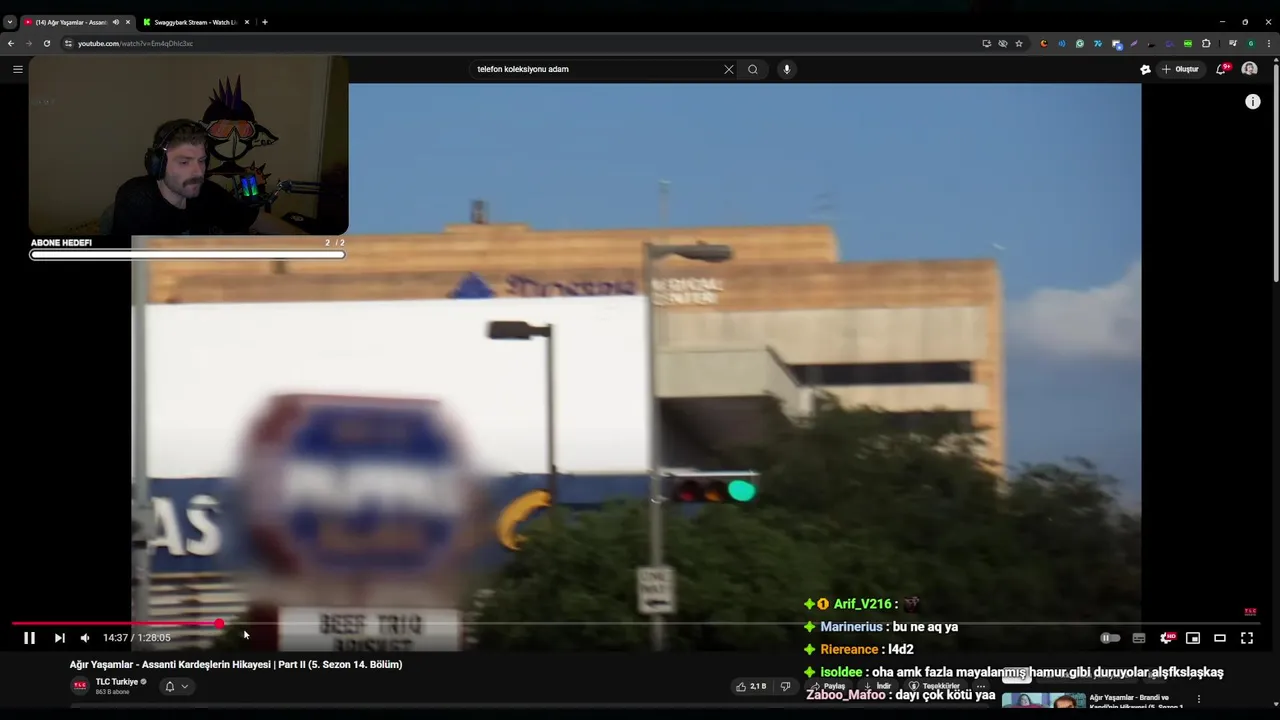Dislike the video
The width and height of the screenshot is (1280, 720).
pyautogui.click(x=785, y=686)
